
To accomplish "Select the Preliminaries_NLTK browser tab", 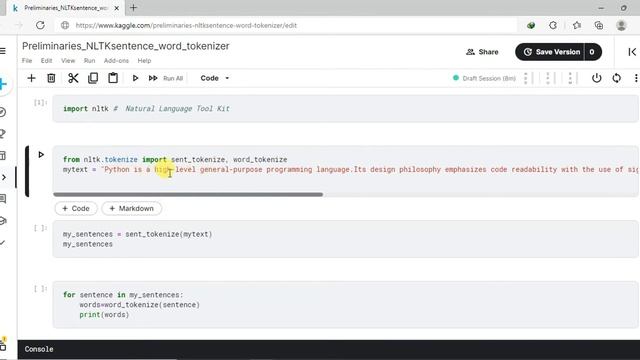I will point(65,8).
